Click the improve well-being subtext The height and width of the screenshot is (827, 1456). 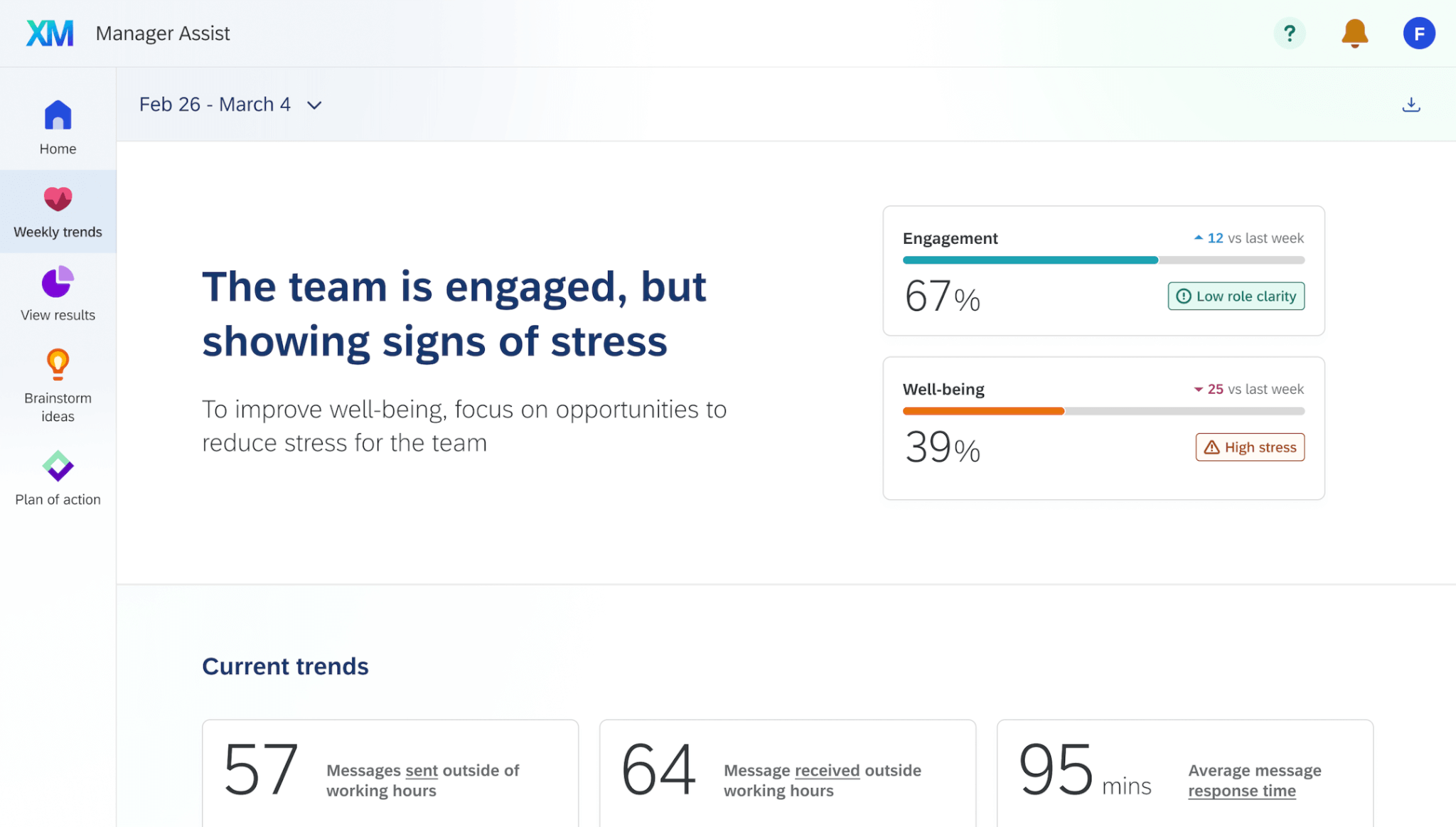tap(464, 426)
